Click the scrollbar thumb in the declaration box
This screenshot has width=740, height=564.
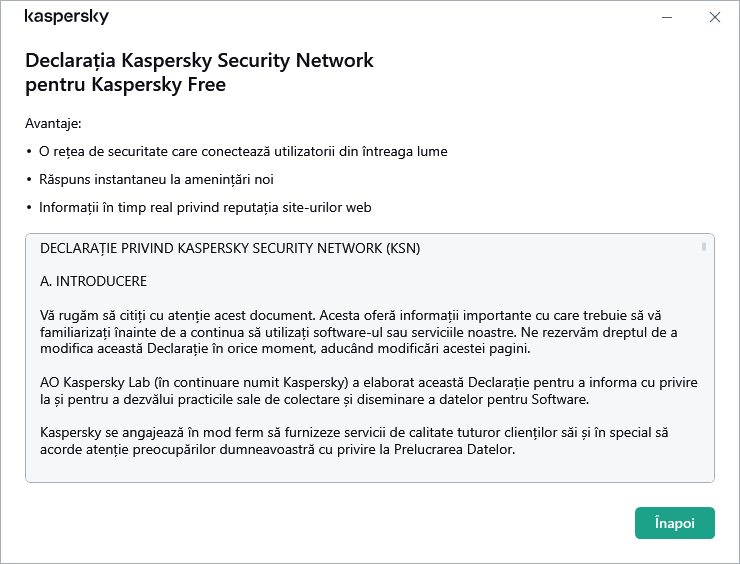click(x=704, y=245)
